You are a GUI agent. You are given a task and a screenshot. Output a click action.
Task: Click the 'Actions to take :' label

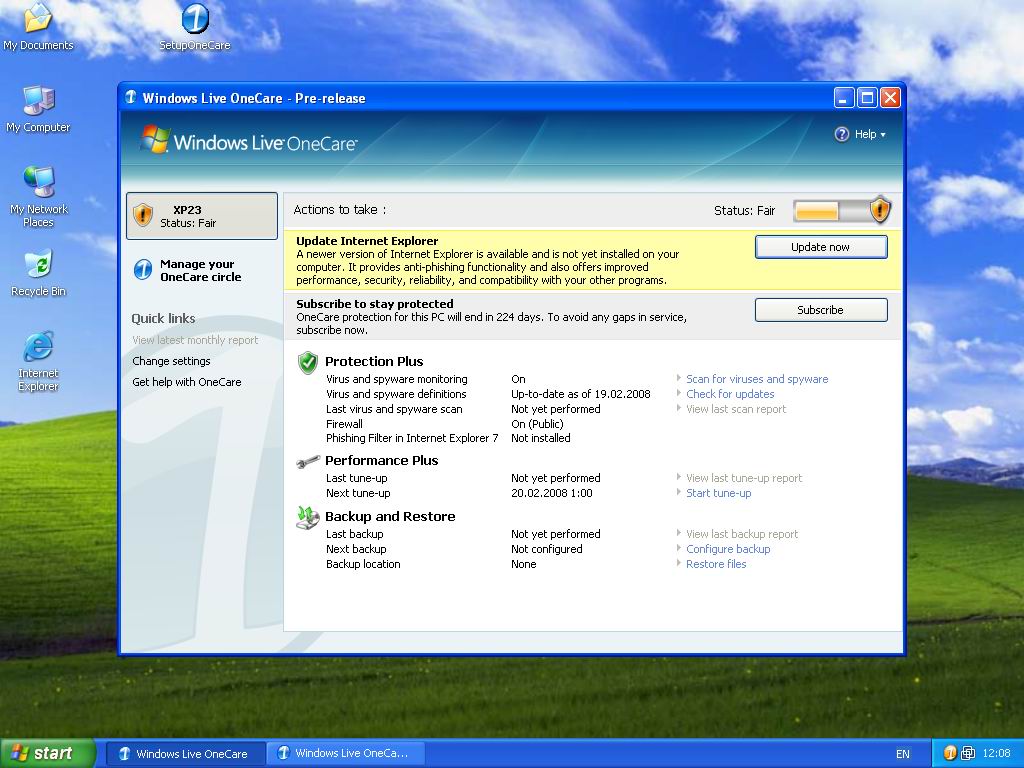click(x=340, y=210)
